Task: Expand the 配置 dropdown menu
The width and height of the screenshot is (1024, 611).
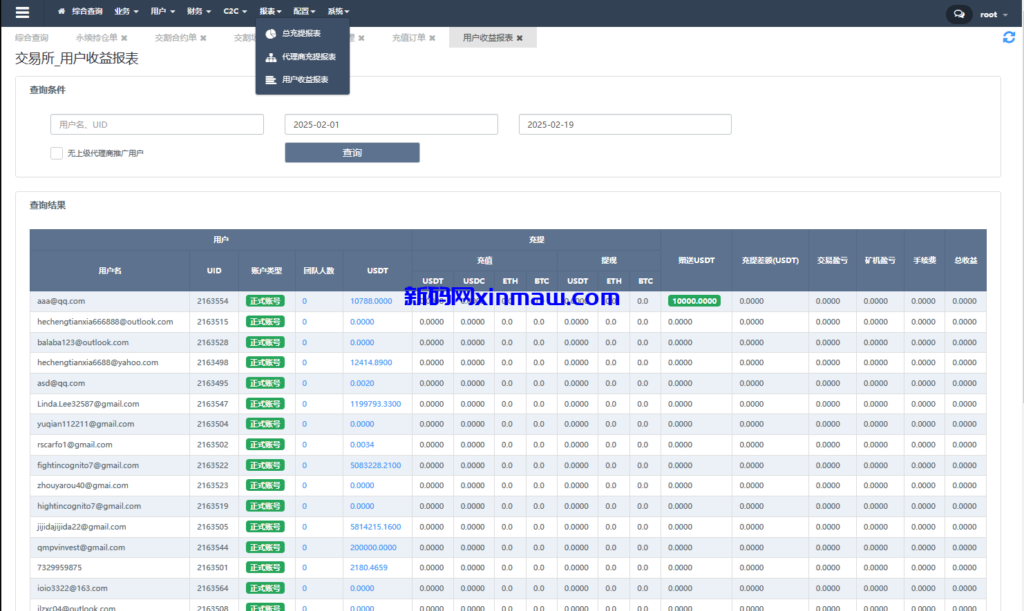Action: (x=303, y=12)
